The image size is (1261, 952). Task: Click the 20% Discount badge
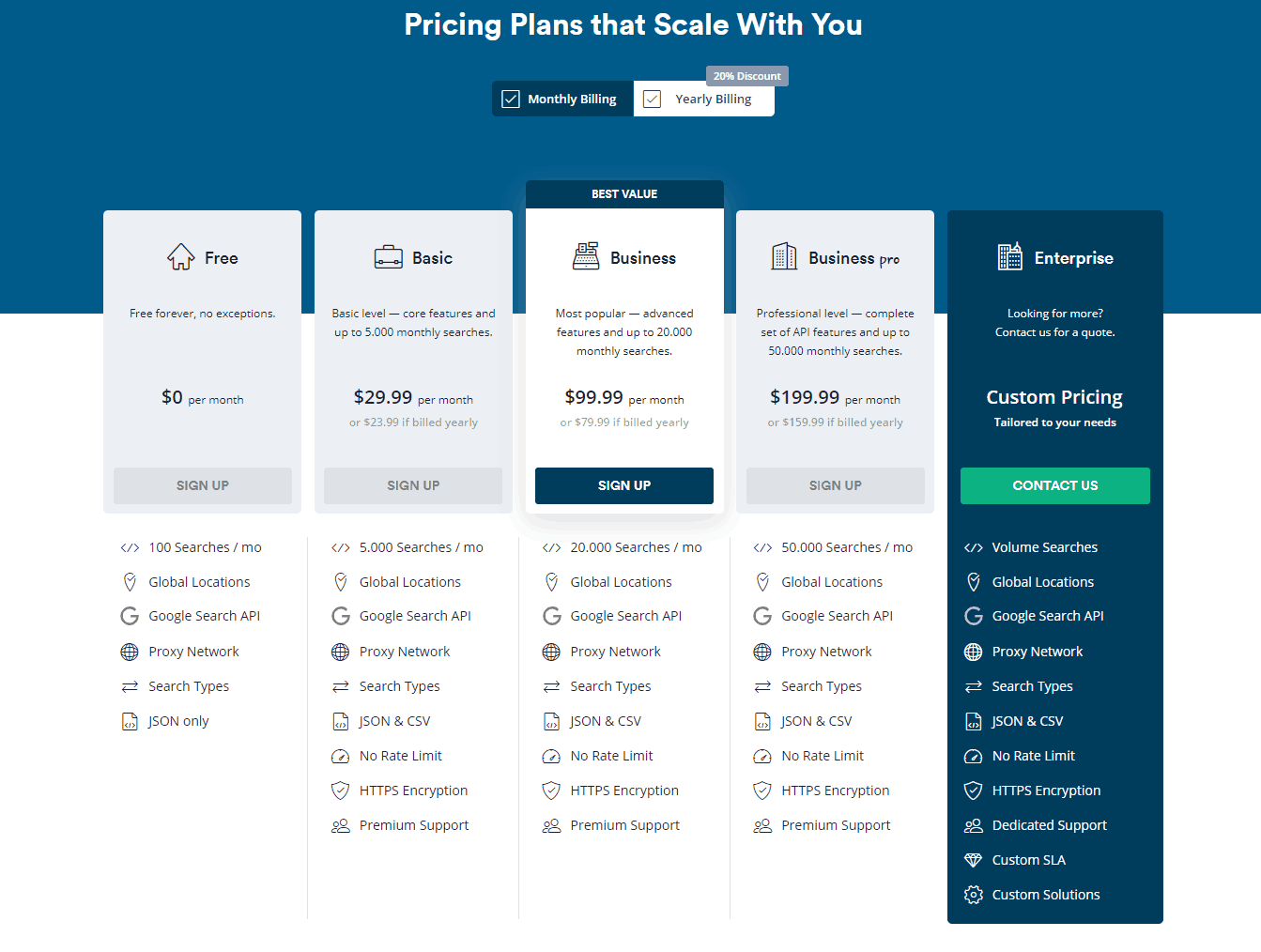(x=746, y=76)
